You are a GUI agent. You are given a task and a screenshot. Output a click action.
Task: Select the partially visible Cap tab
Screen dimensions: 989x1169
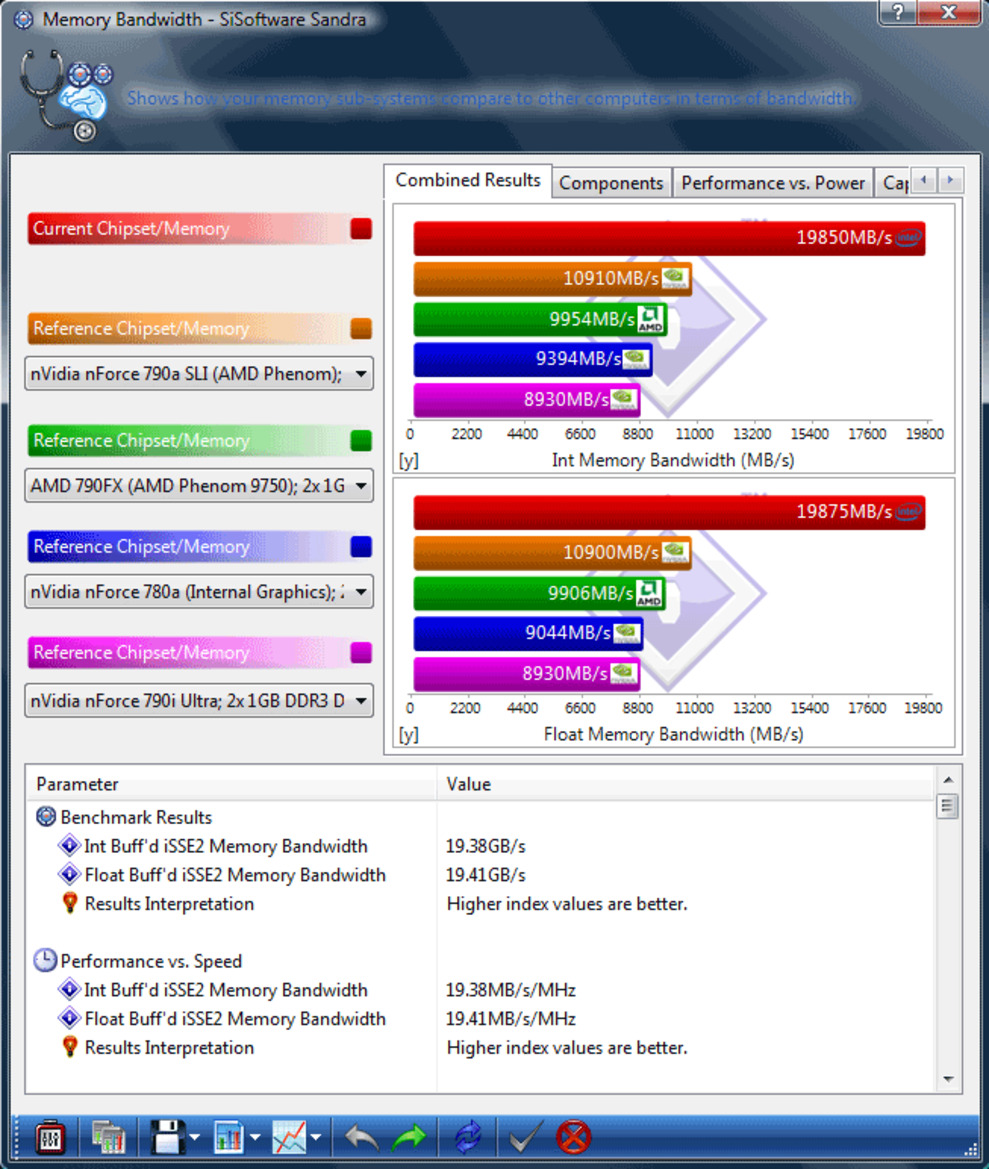(x=894, y=183)
